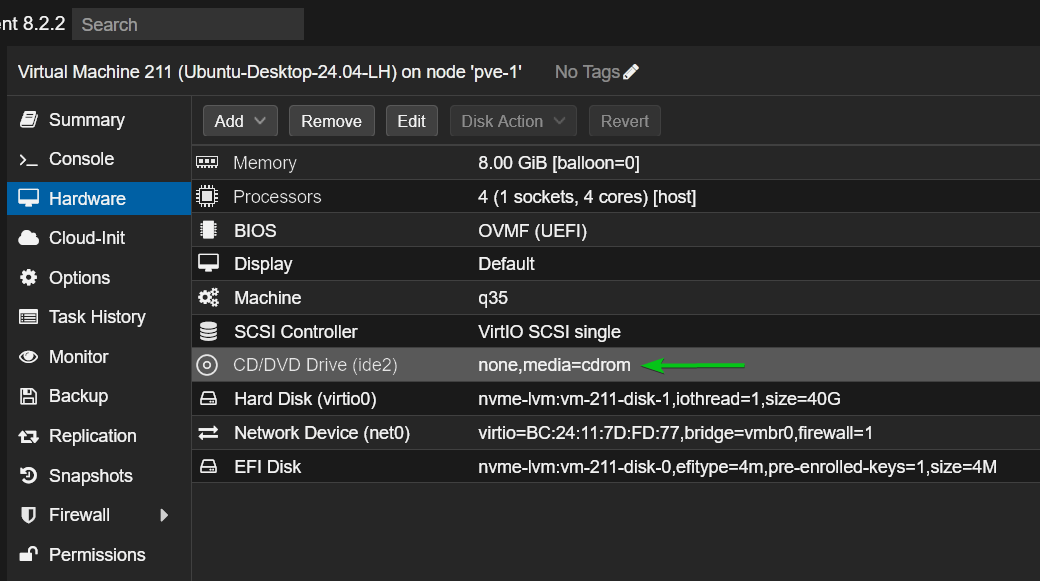Click the Network Device arrows icon

(x=207, y=432)
